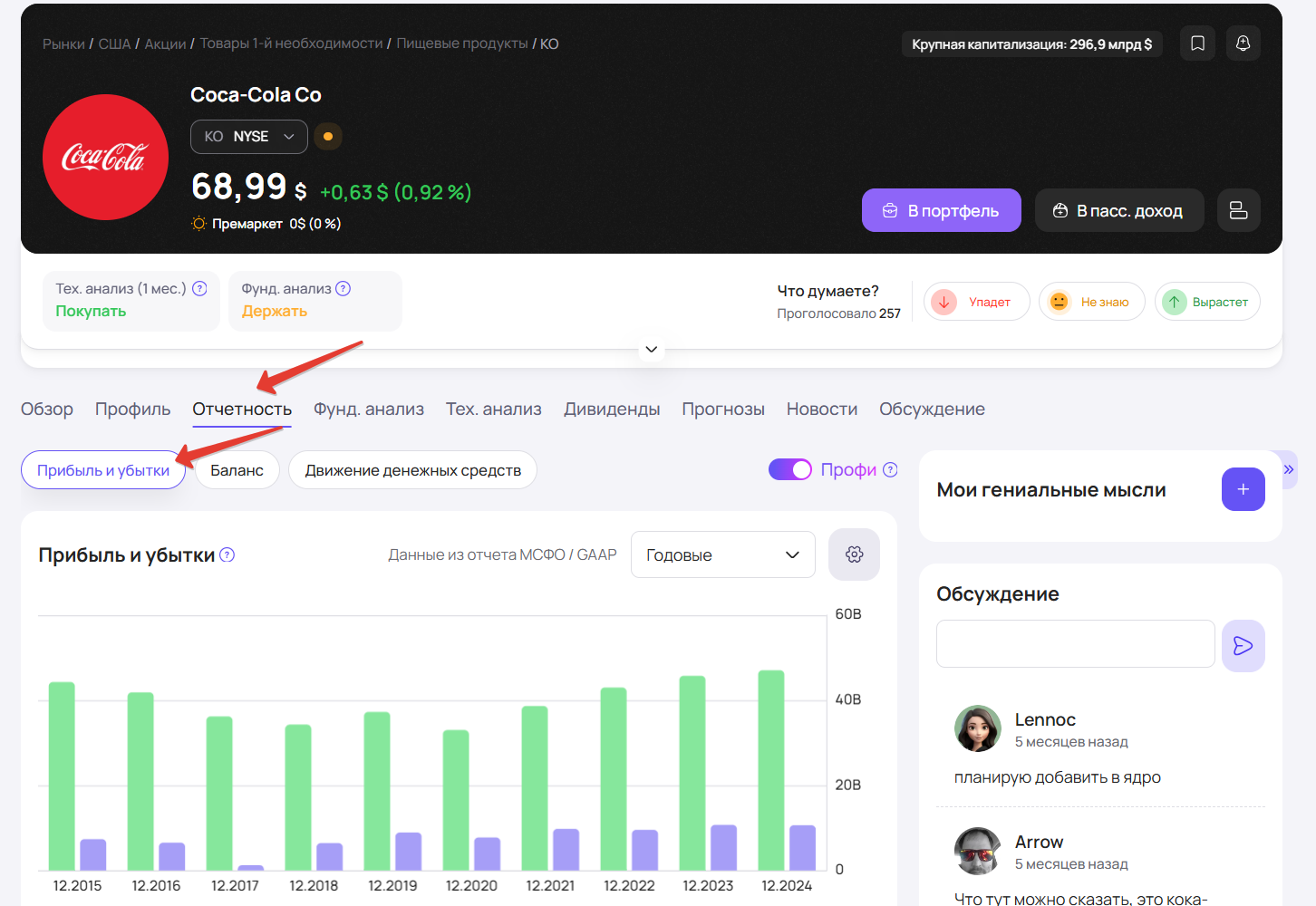1316x906 pixels.
Task: Click the 12.2020 green revenue bar
Action: pyautogui.click(x=456, y=800)
